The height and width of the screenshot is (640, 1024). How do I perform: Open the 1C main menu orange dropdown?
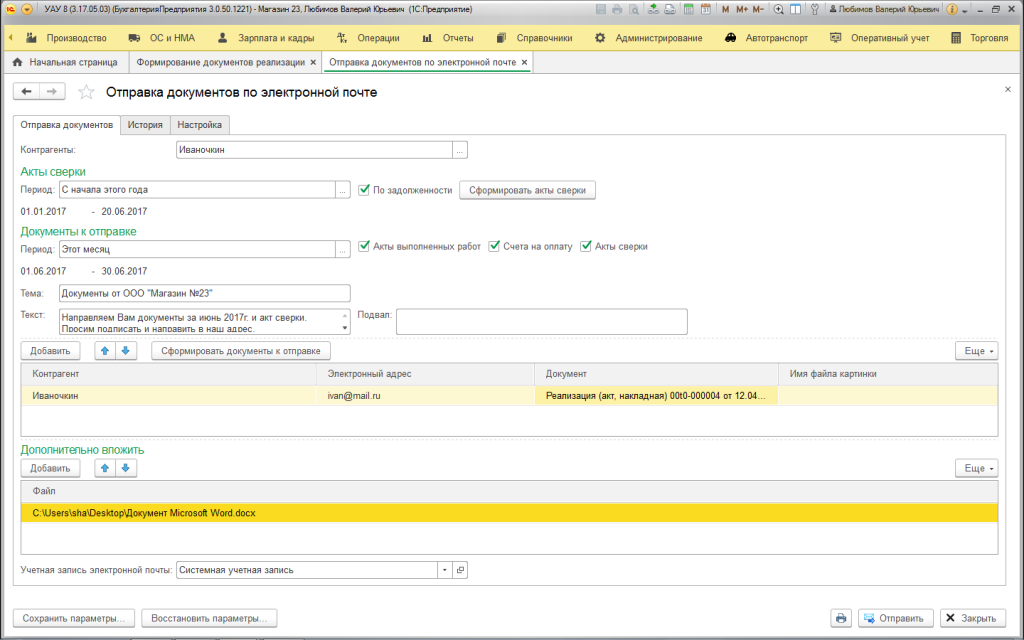[x=27, y=10]
